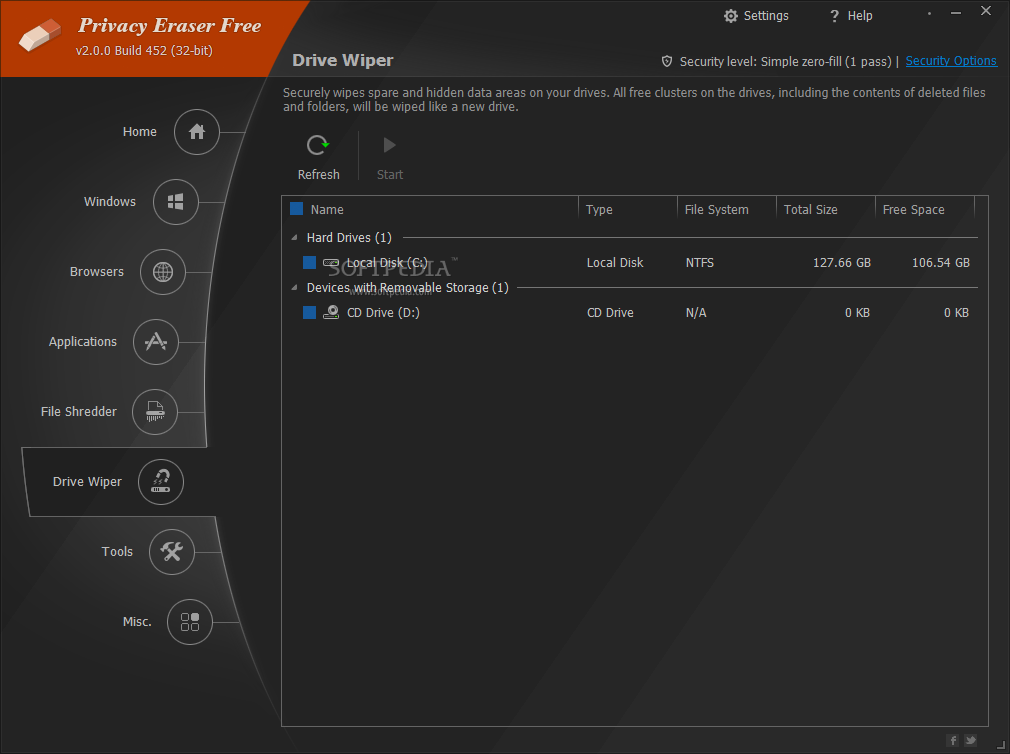Open the Security Options link
This screenshot has width=1010, height=754.
click(951, 61)
